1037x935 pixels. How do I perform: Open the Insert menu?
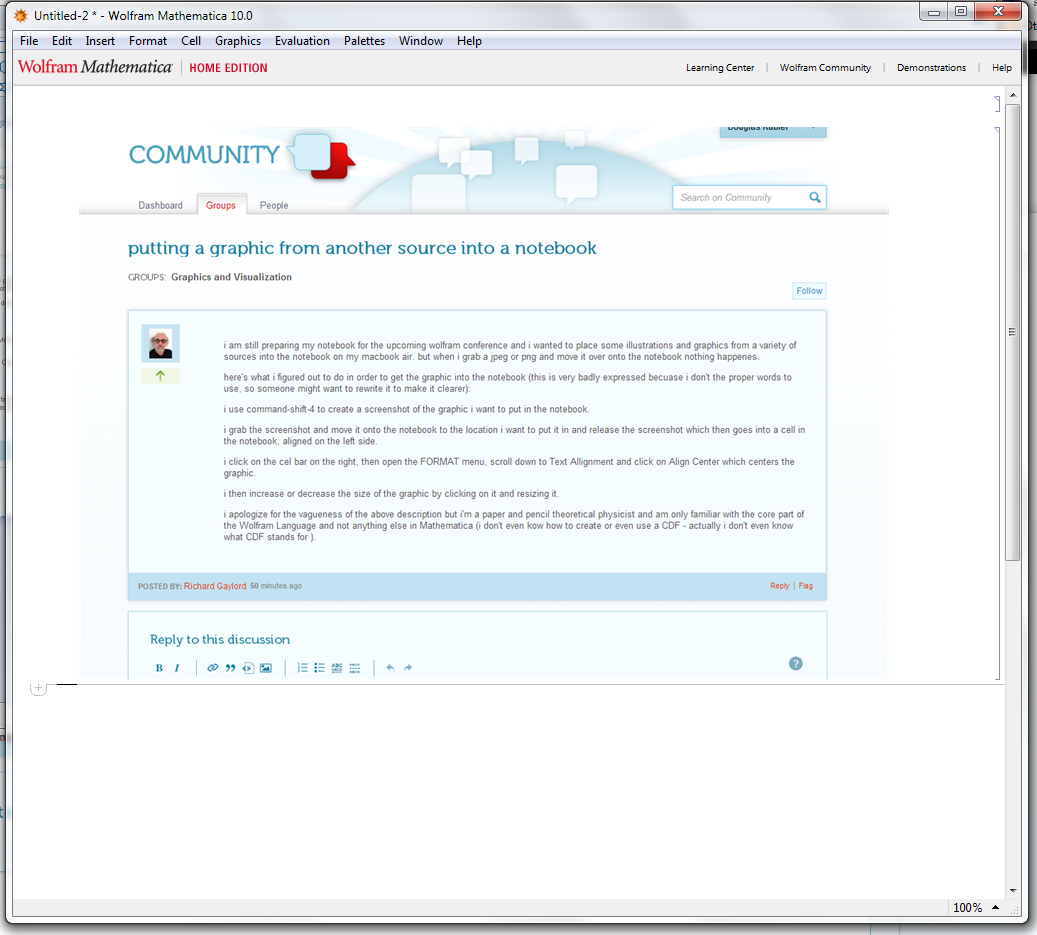pos(100,41)
